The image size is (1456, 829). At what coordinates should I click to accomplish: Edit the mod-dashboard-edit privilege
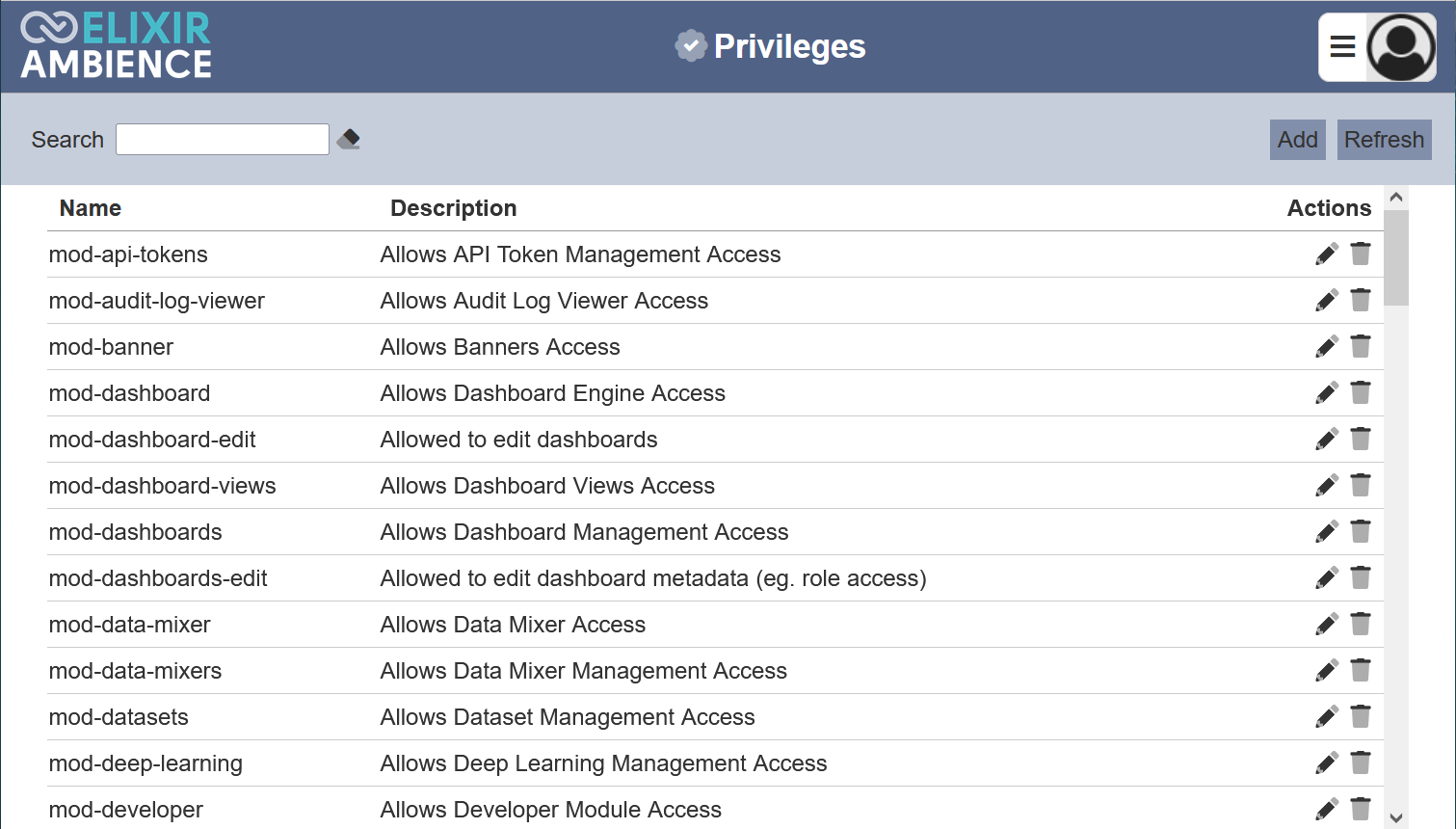click(1327, 440)
